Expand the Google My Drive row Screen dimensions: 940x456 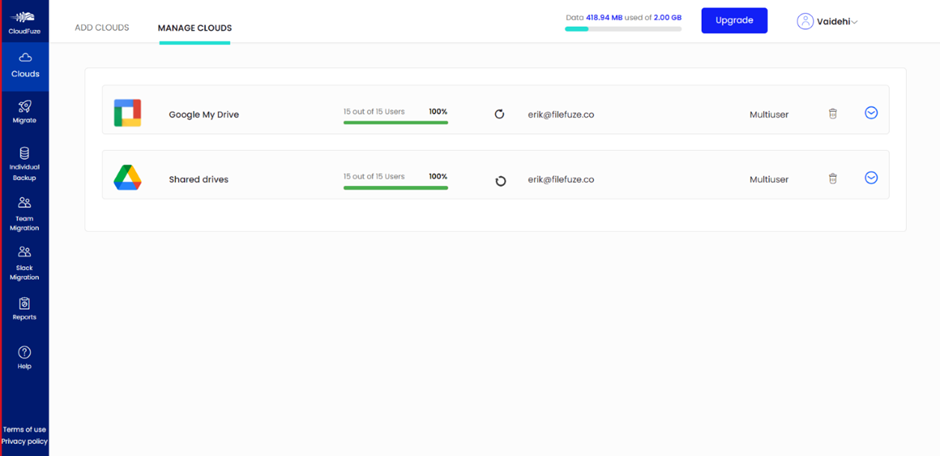[x=871, y=113]
